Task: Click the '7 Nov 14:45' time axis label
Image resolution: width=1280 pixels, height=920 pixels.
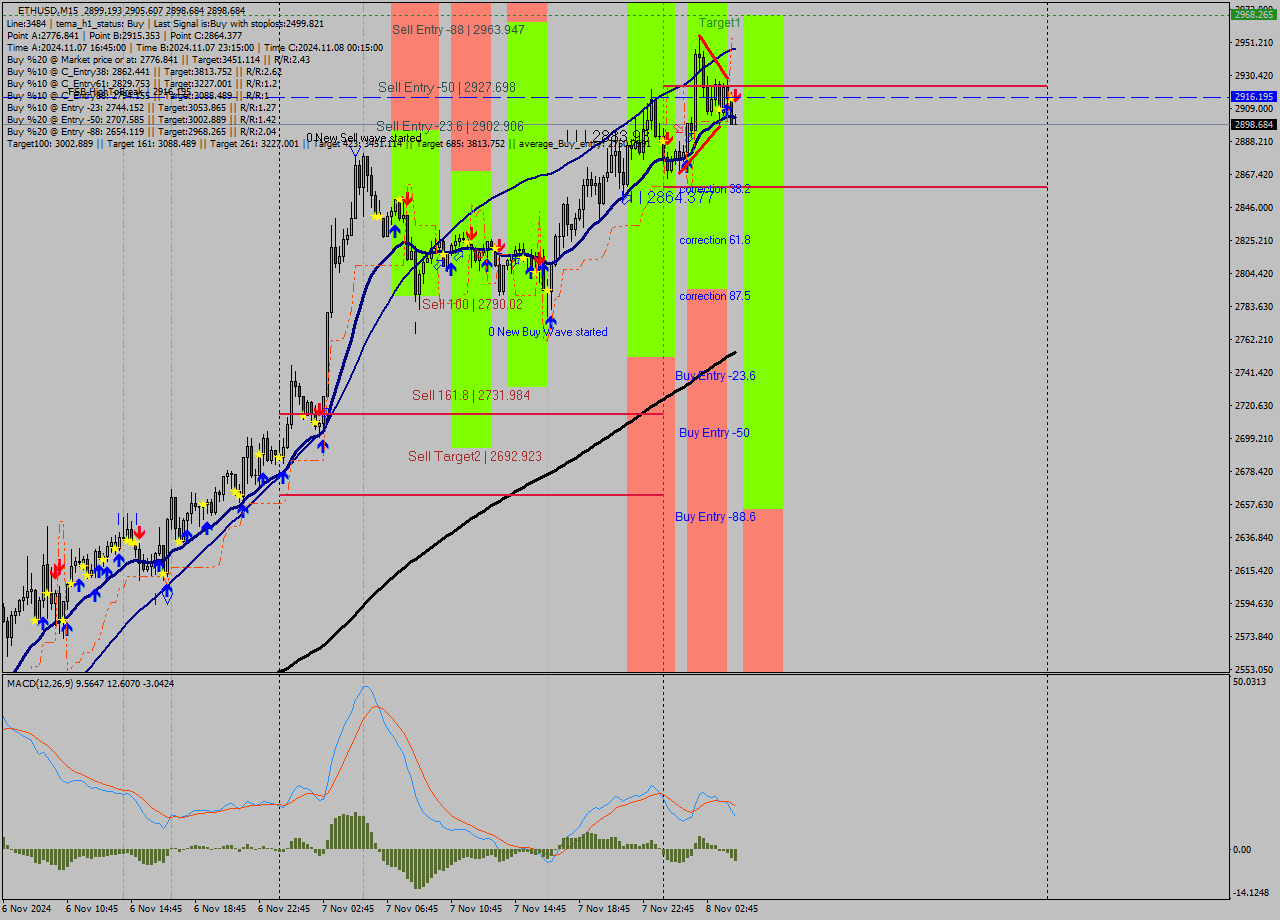Action: (540, 909)
